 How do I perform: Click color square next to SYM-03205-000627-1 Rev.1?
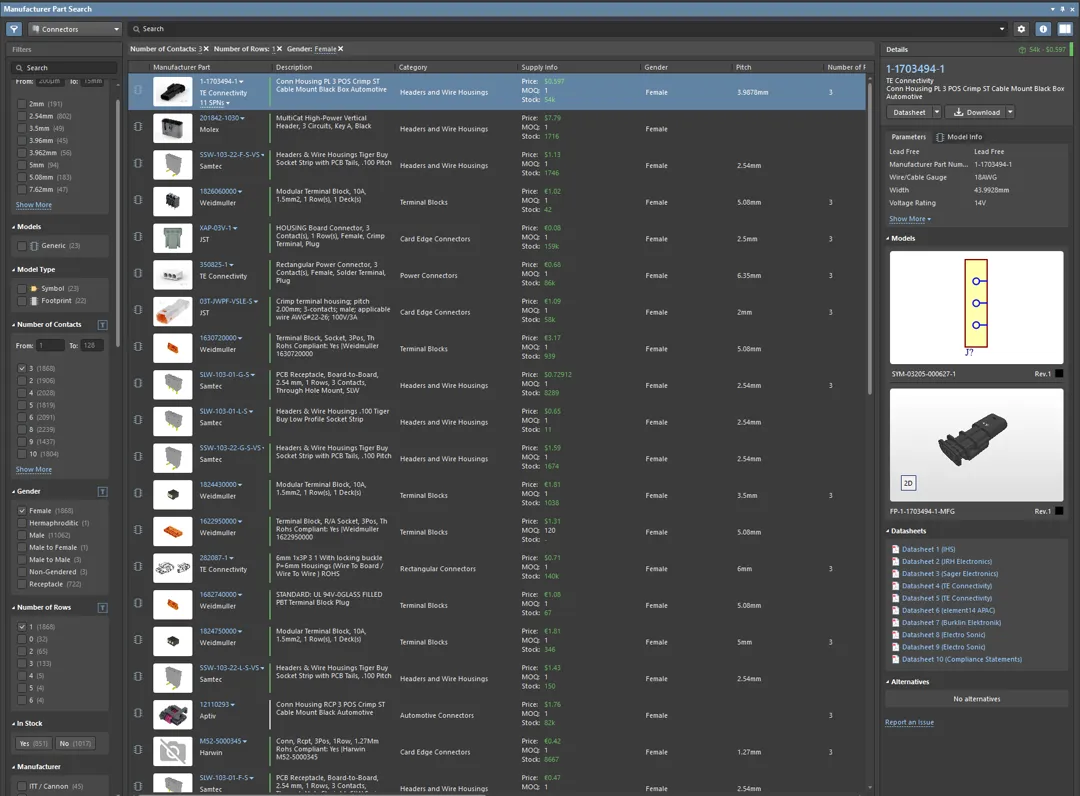(1059, 374)
